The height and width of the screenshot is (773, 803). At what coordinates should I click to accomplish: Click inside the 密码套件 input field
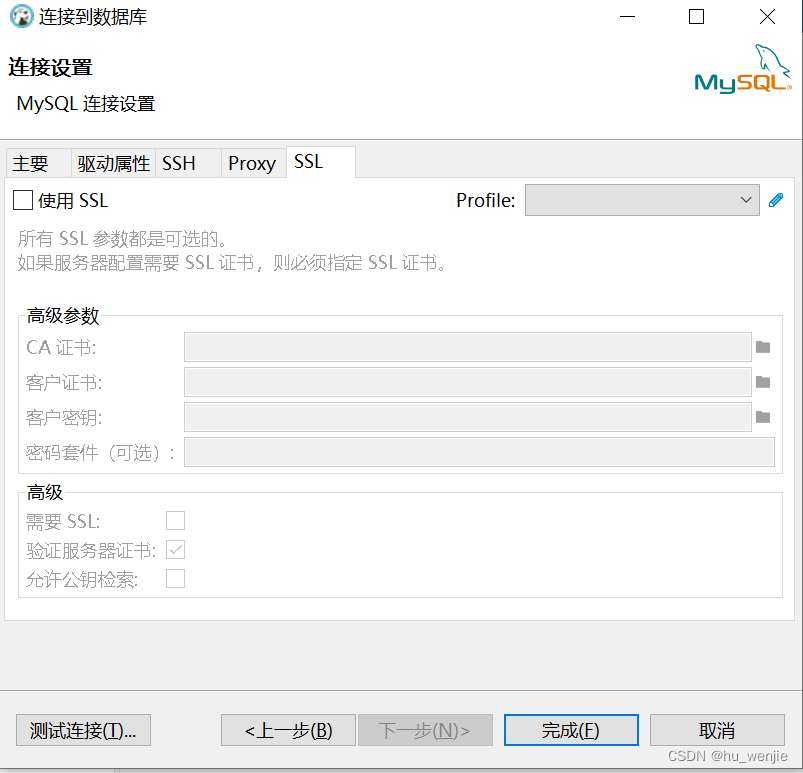pyautogui.click(x=480, y=451)
